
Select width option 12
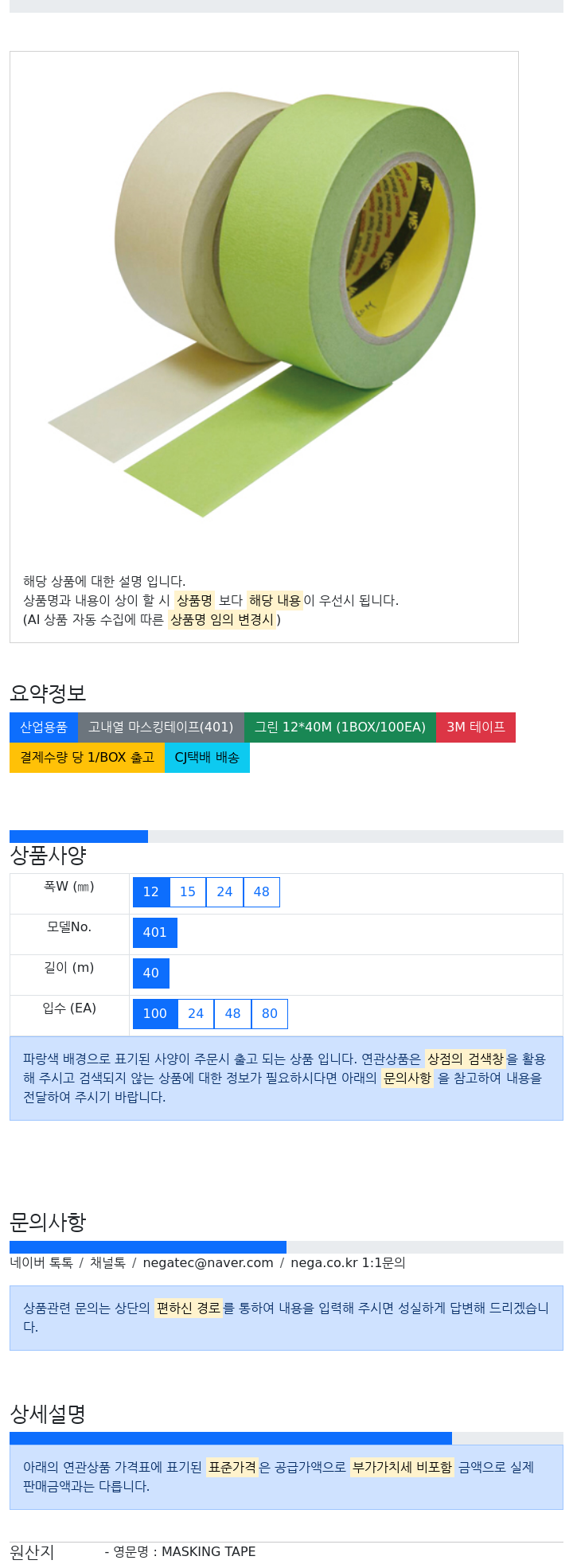click(151, 891)
